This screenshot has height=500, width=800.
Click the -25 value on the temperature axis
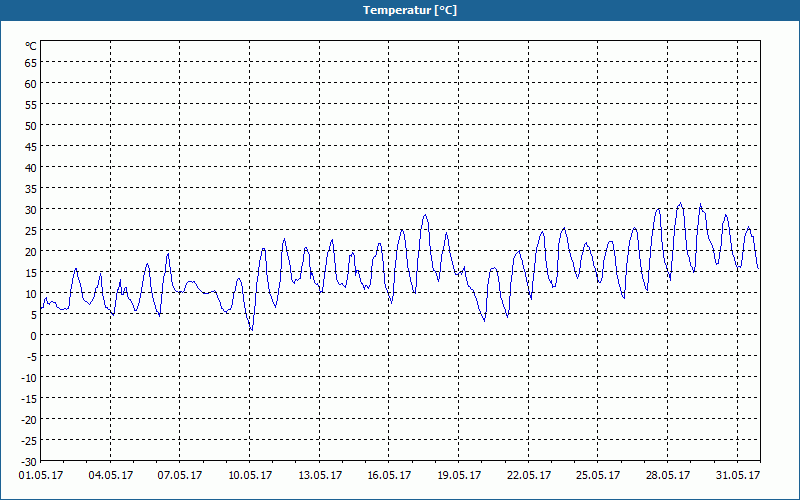coord(29,441)
